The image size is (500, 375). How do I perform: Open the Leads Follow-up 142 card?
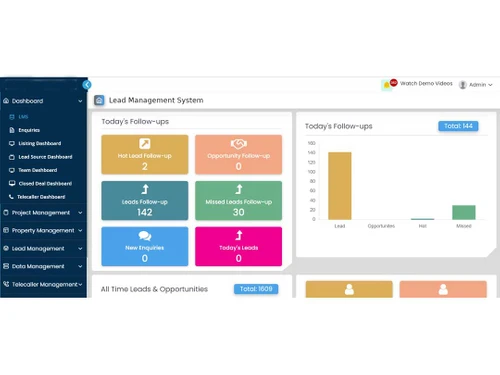click(145, 200)
